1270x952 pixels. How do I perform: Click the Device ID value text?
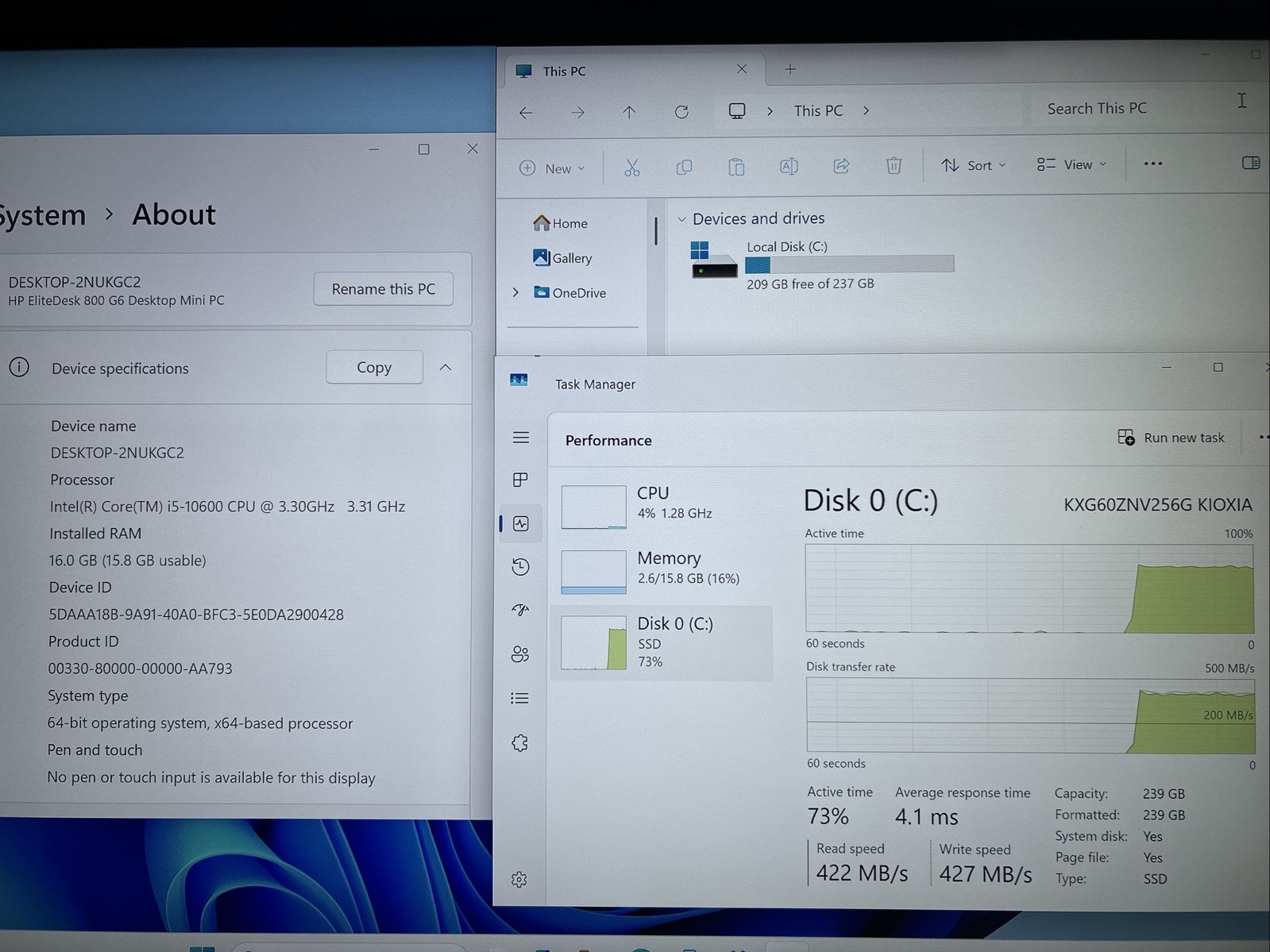coord(196,615)
